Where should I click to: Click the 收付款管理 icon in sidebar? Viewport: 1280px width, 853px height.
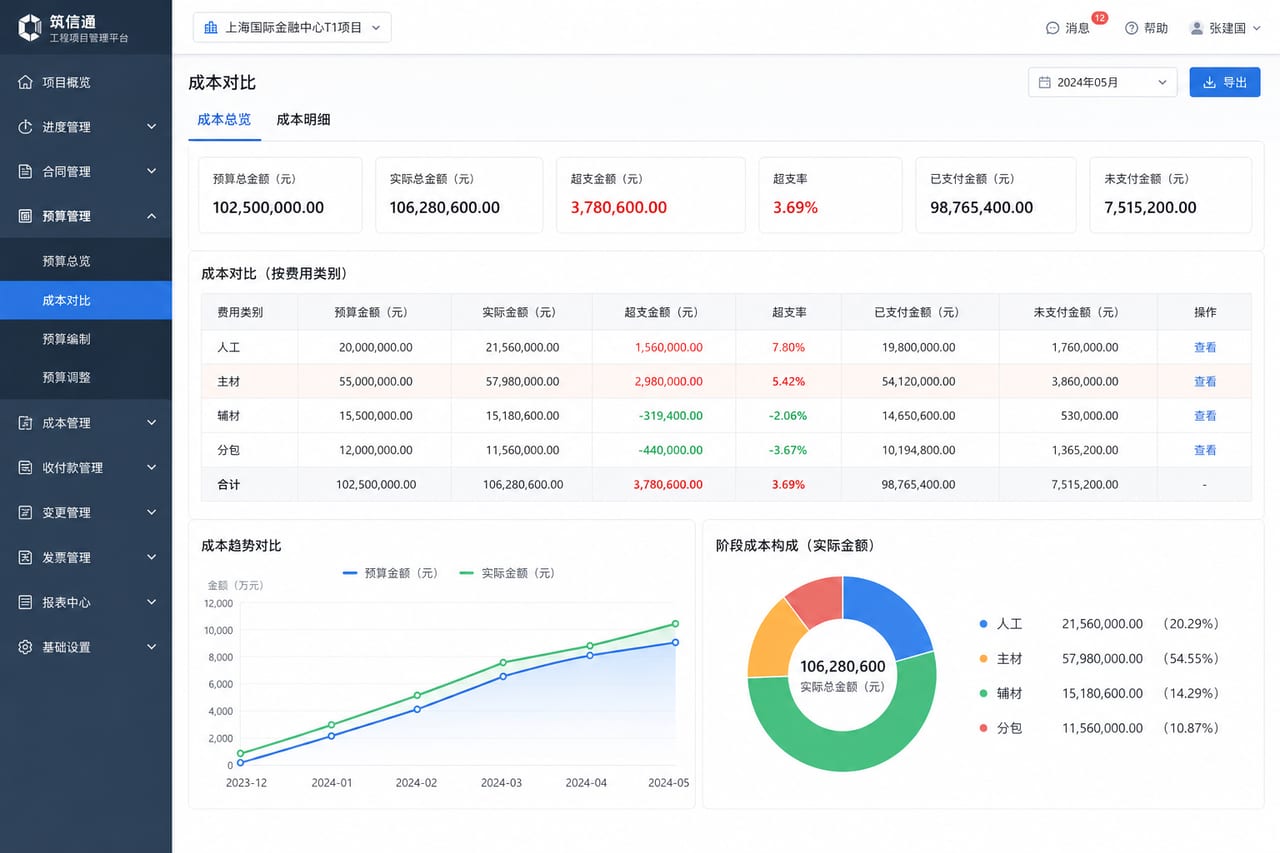tap(26, 468)
